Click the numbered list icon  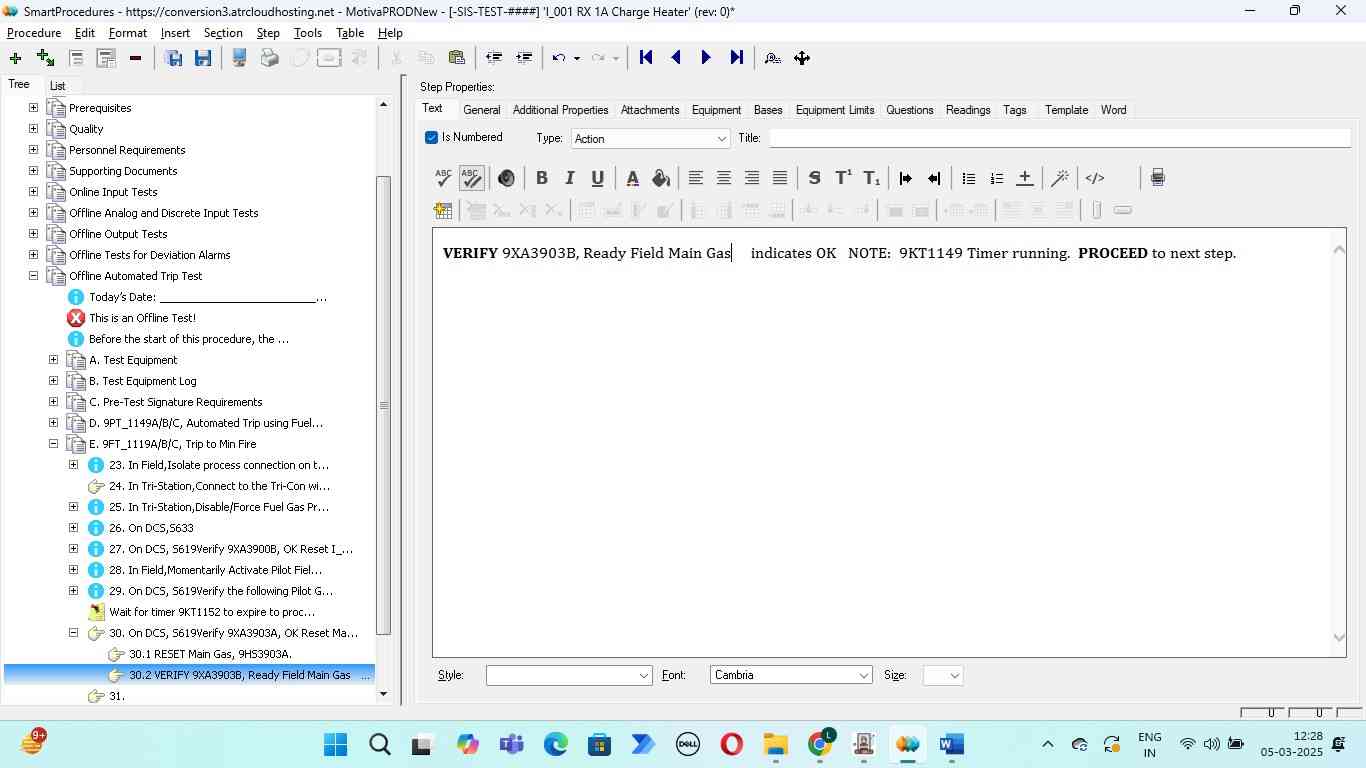[x=996, y=178]
